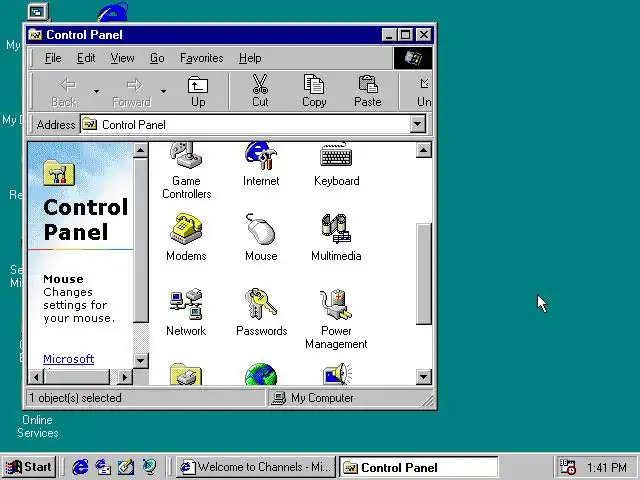This screenshot has height=480, width=640.
Task: Click the Up folder toolbar button
Action: (x=198, y=91)
